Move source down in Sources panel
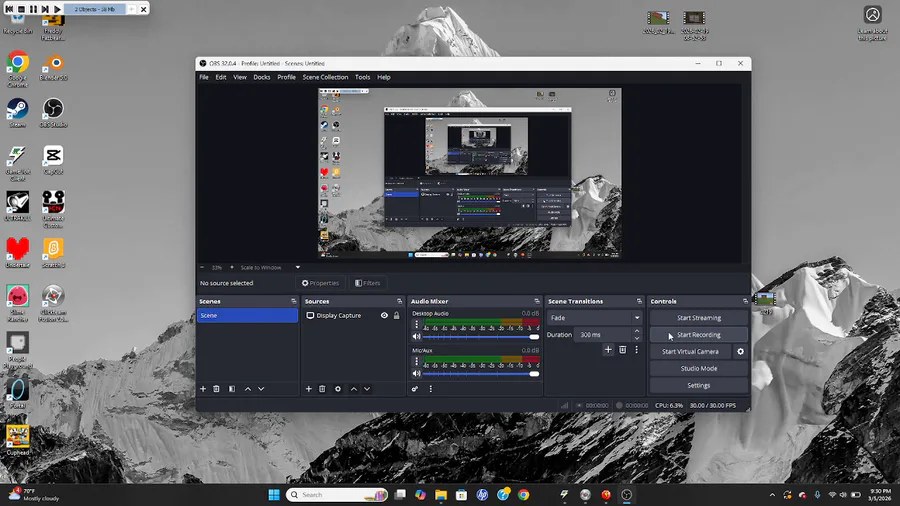900x506 pixels. pos(367,389)
